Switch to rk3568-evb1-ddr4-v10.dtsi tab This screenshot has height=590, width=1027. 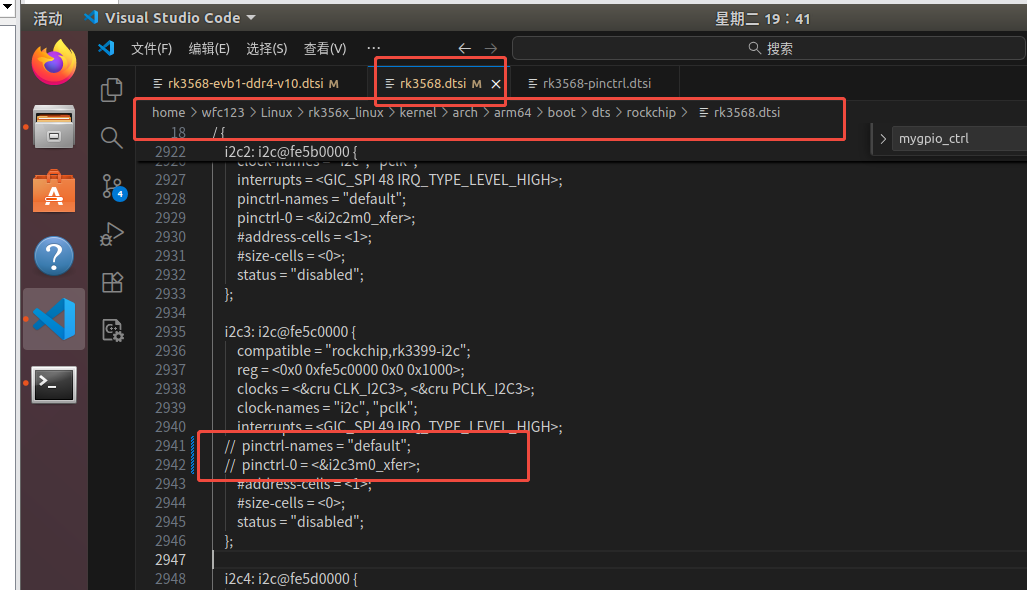point(246,84)
